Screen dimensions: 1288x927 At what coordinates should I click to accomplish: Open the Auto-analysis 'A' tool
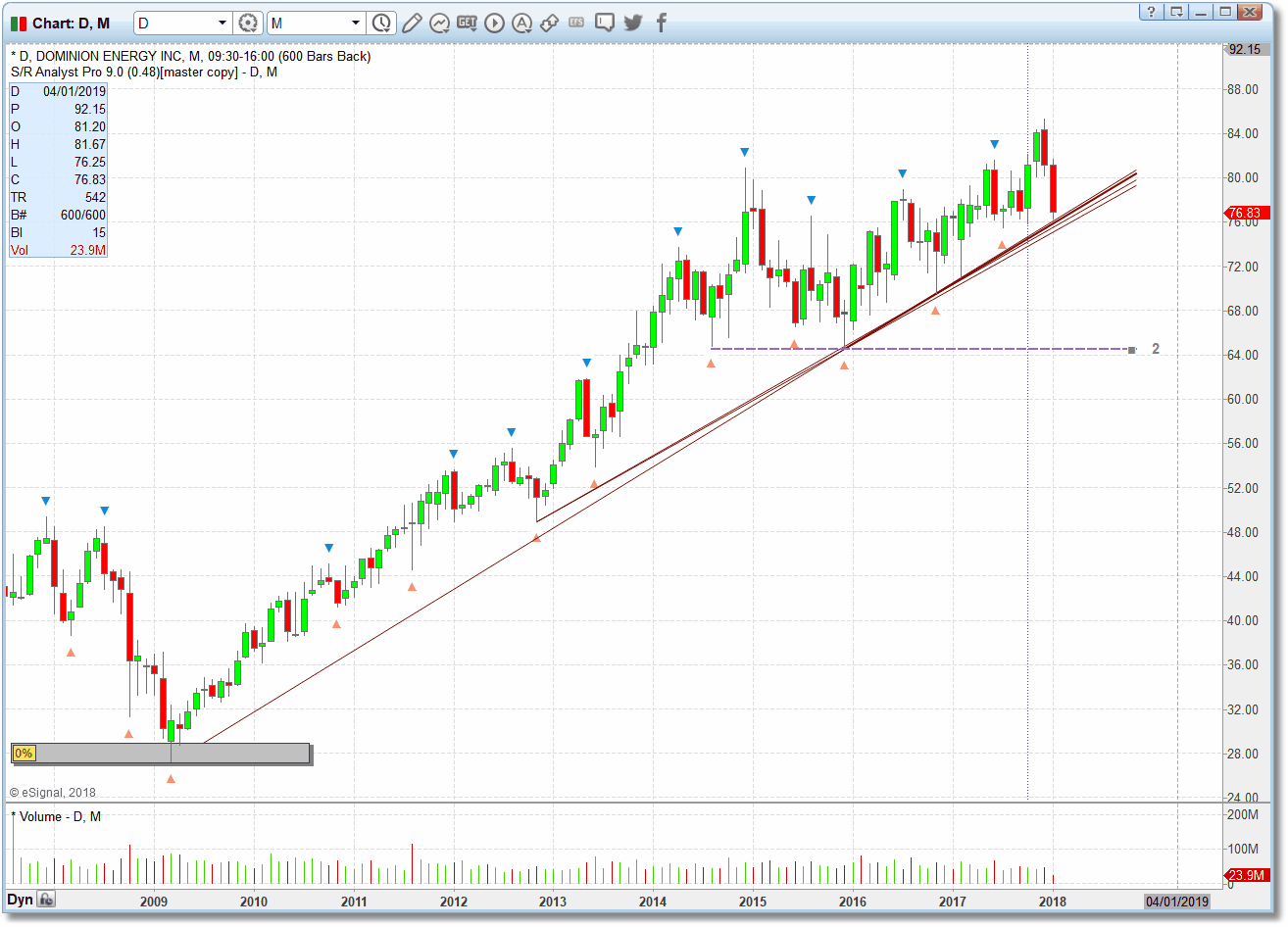tap(521, 23)
